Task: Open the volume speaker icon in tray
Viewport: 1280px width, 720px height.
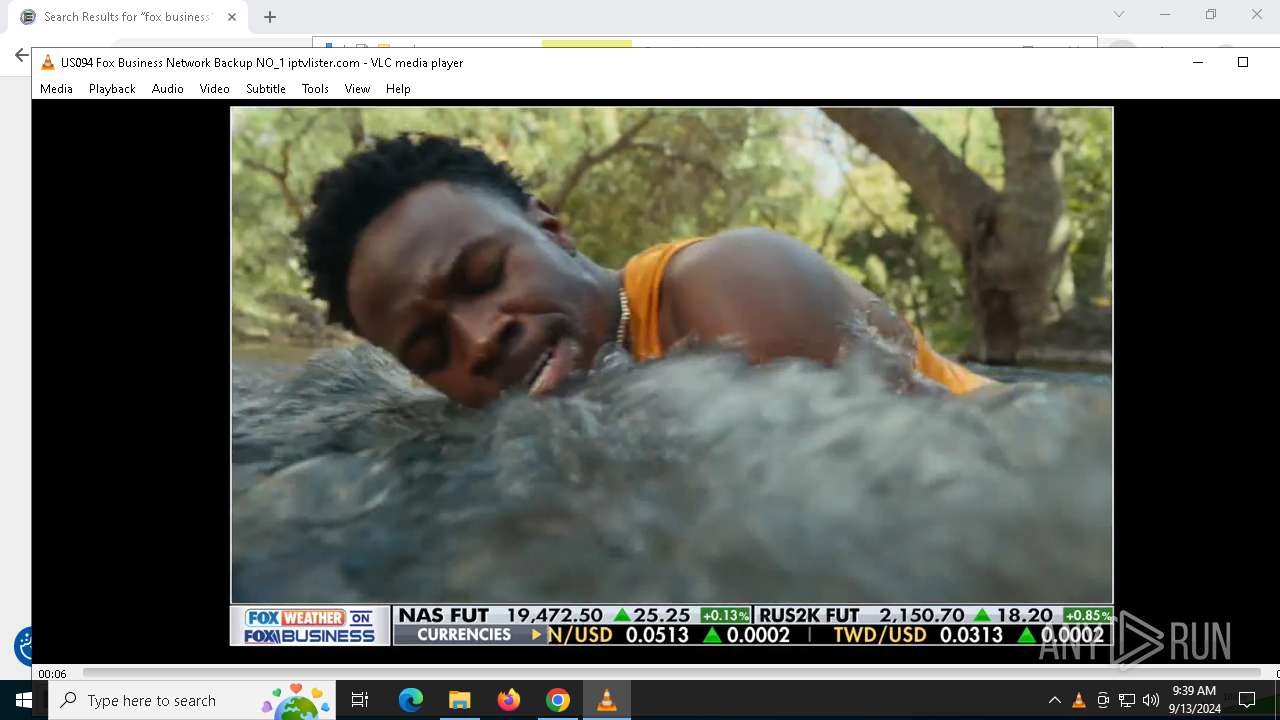Action: [1151, 700]
